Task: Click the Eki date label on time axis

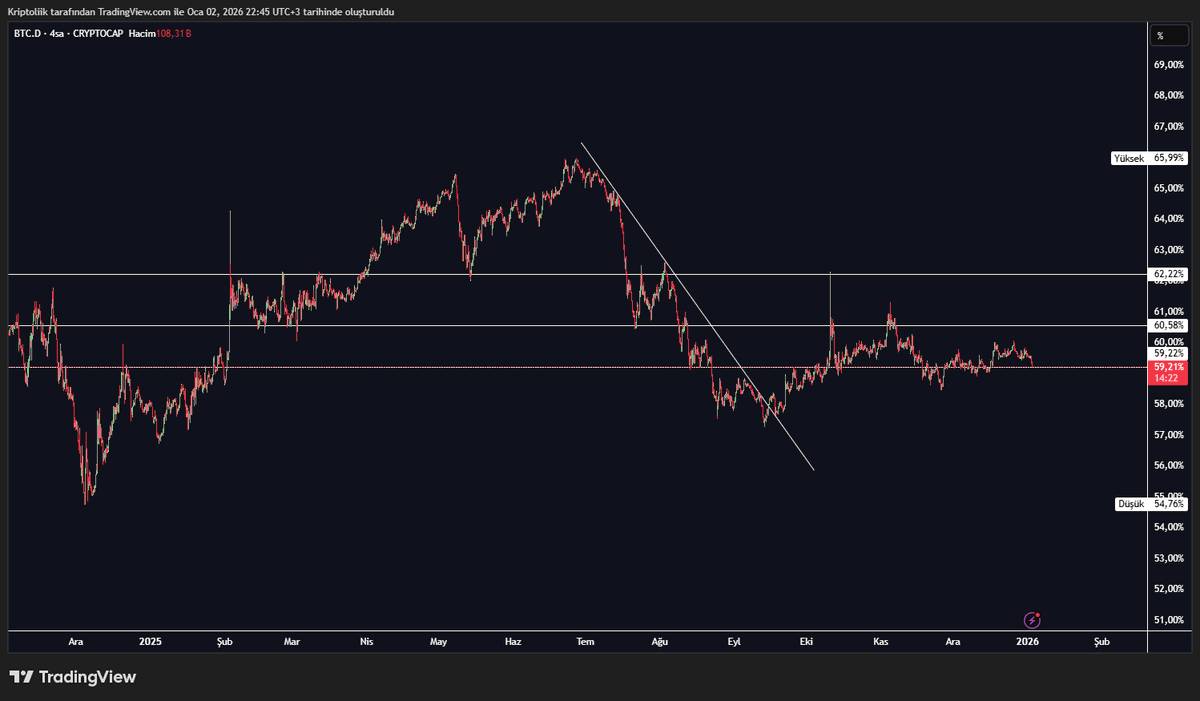Action: pyautogui.click(x=805, y=641)
